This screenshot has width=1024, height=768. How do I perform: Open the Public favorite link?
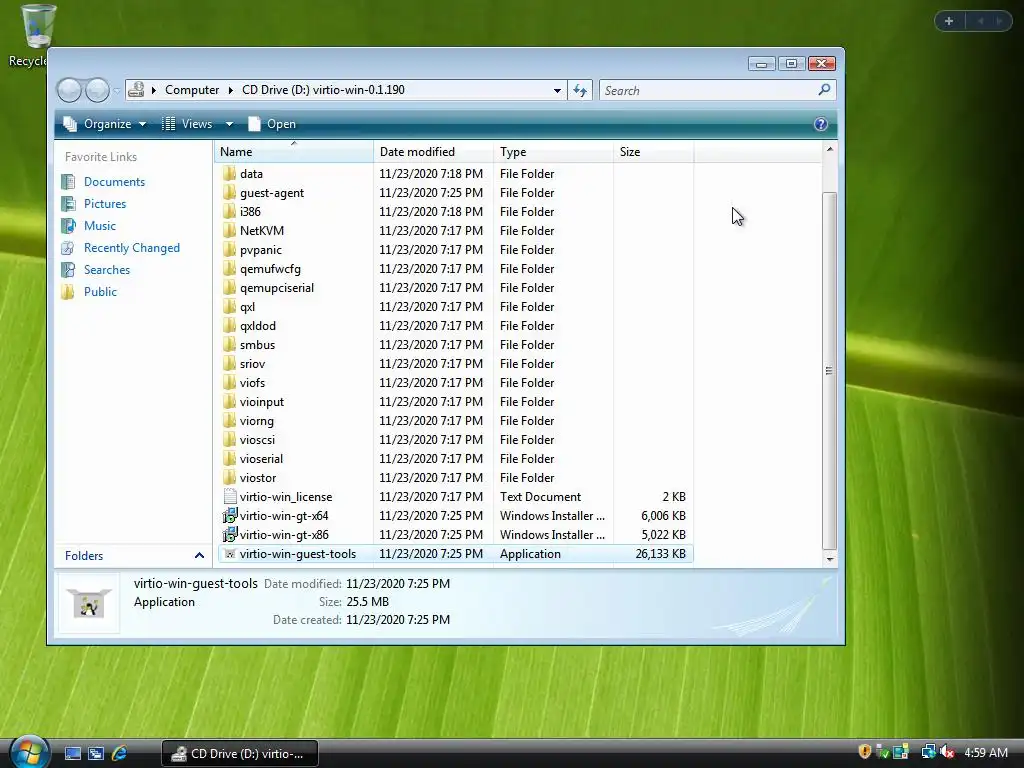tap(100, 292)
